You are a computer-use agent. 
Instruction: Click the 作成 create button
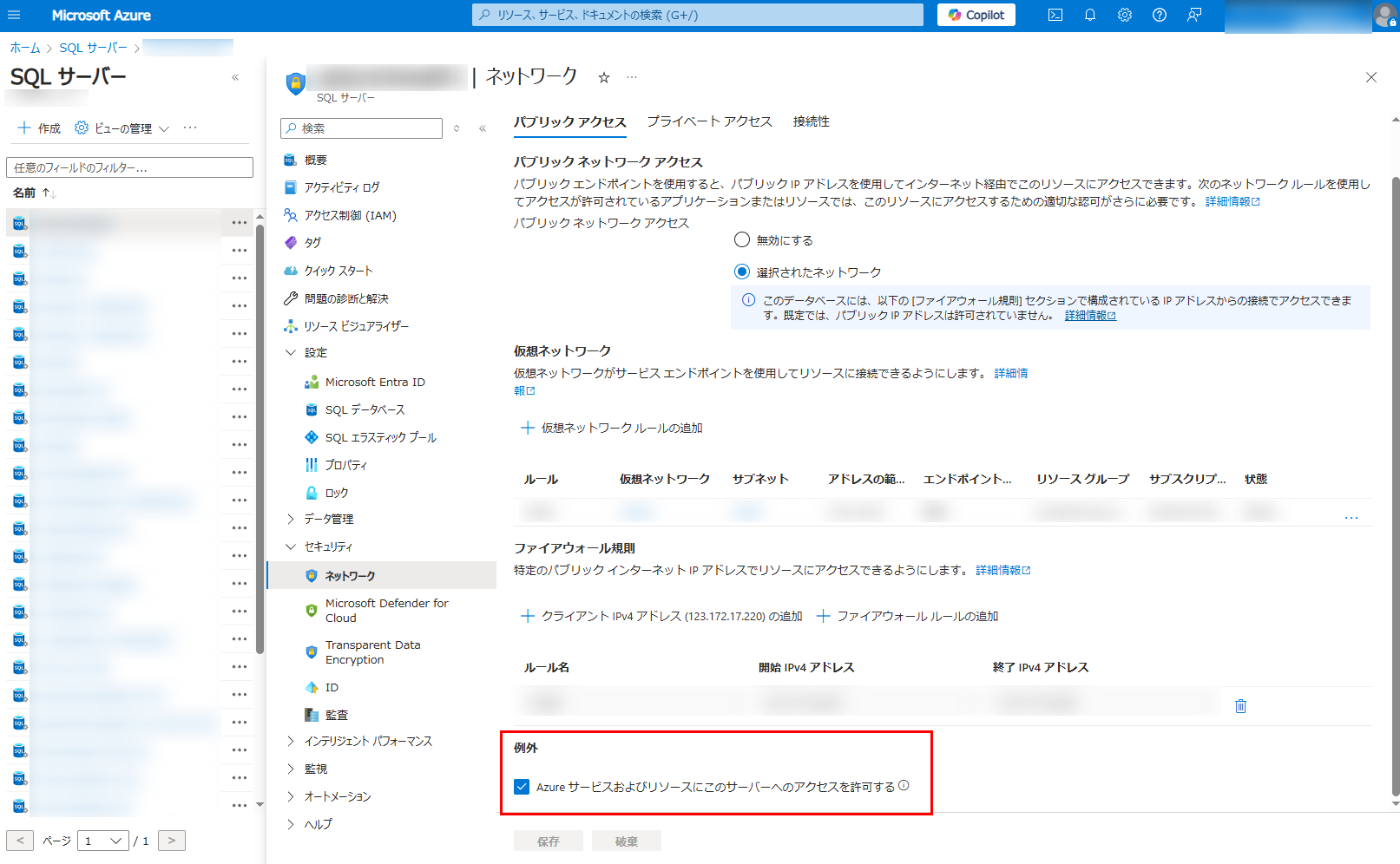39,128
